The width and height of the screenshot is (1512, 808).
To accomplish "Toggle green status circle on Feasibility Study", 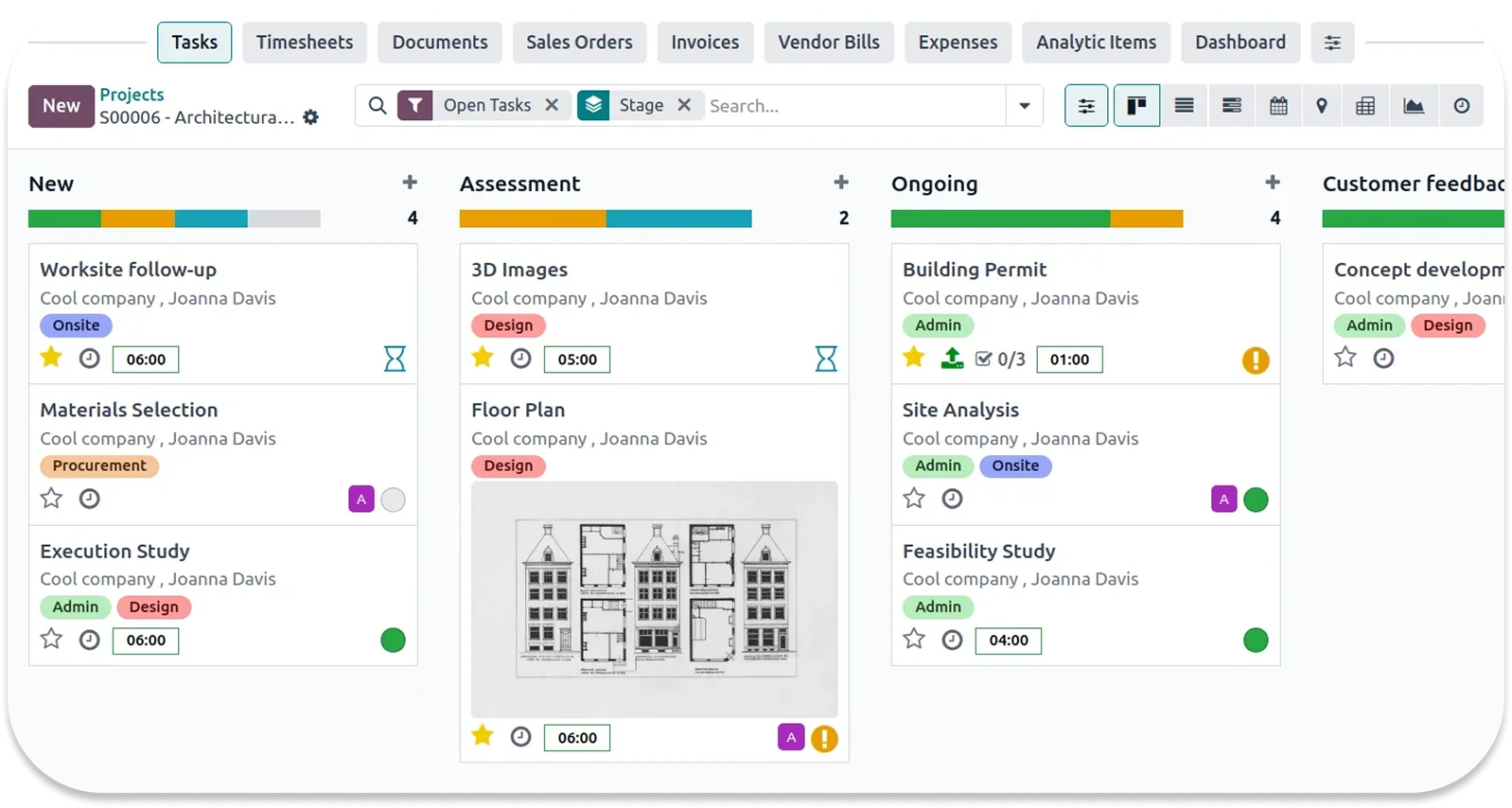I will click(x=1256, y=641).
